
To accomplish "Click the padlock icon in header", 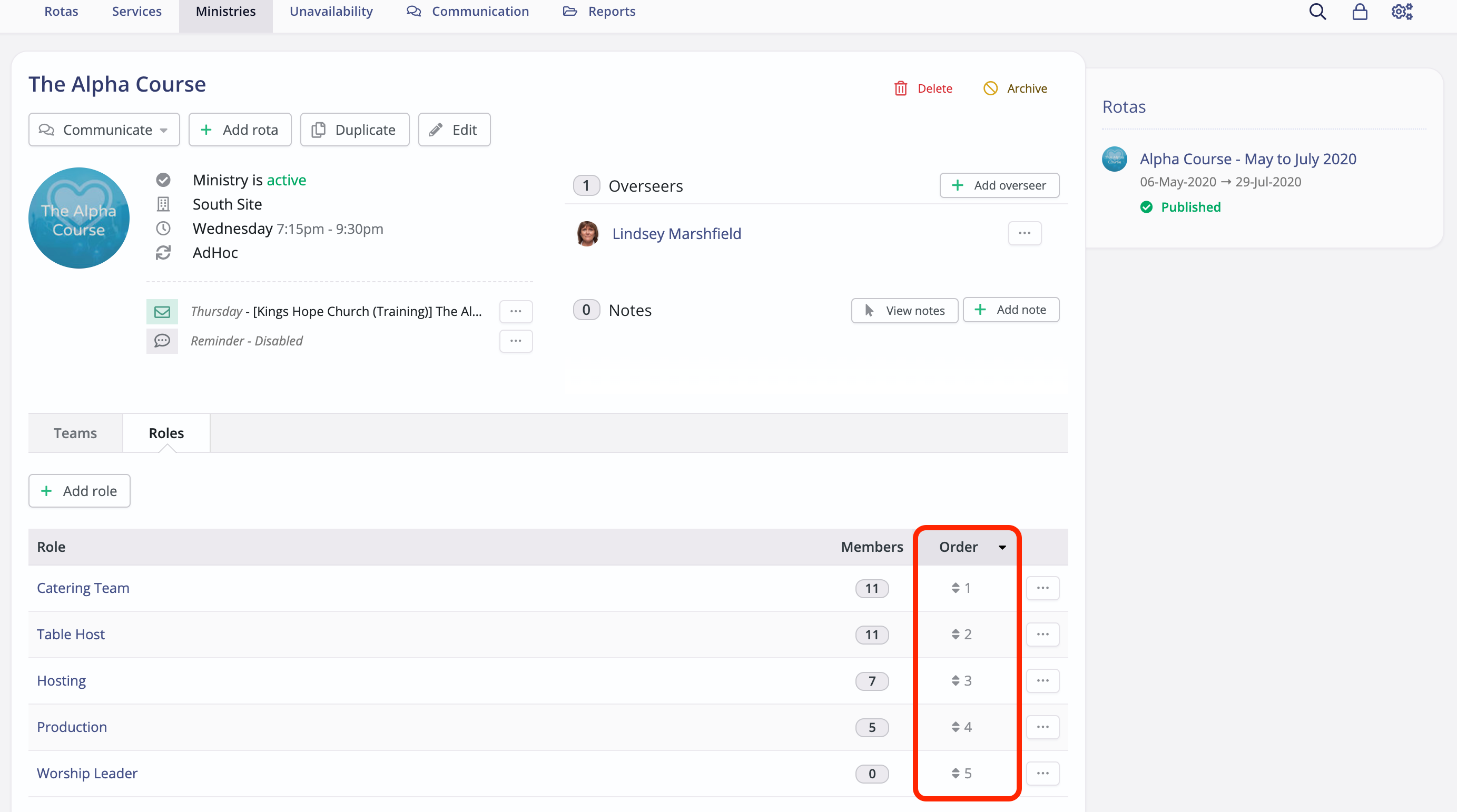I will 1360,12.
